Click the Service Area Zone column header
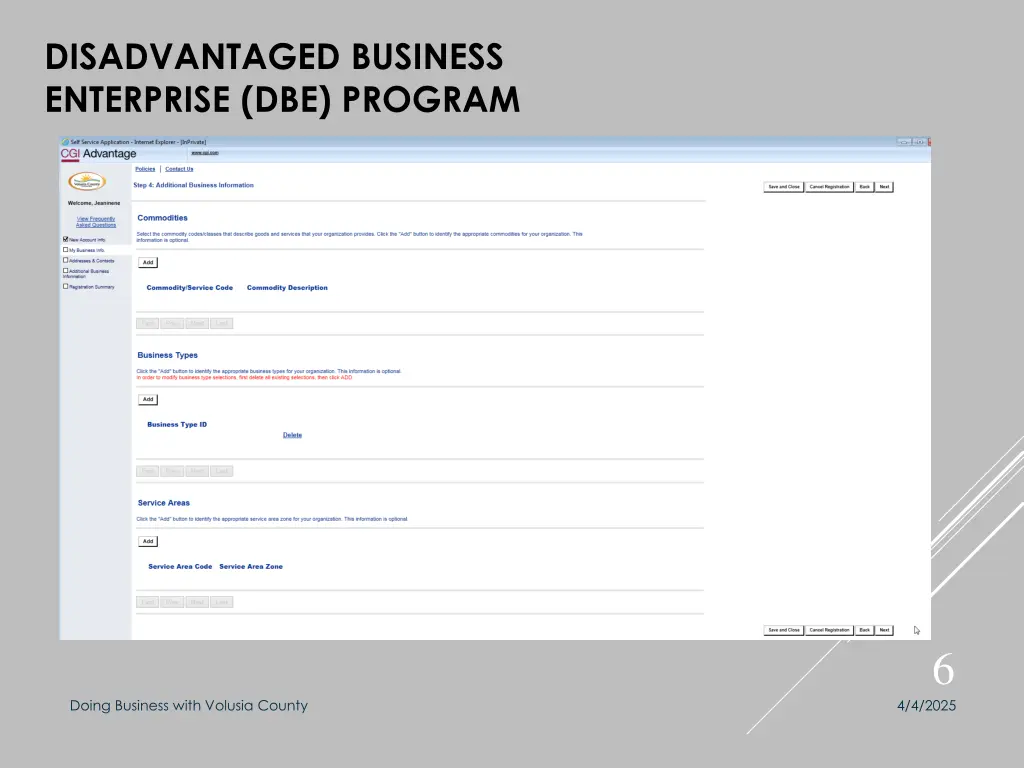This screenshot has height=768, width=1024. [251, 567]
